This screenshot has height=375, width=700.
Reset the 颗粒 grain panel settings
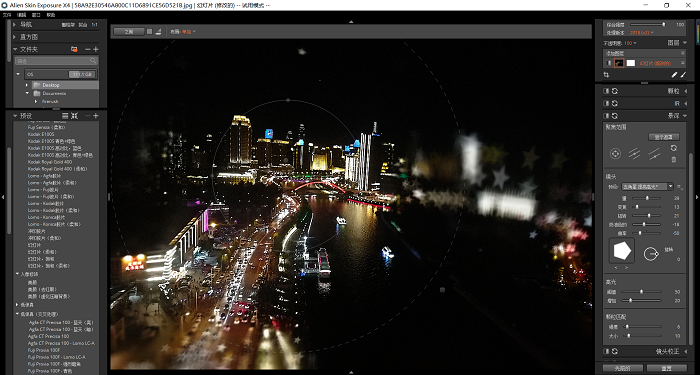[615, 91]
